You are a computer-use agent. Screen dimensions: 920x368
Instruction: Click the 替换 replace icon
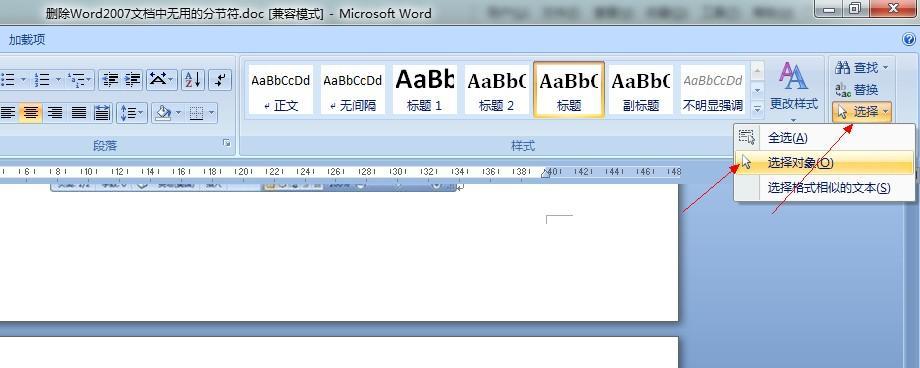(x=857, y=90)
